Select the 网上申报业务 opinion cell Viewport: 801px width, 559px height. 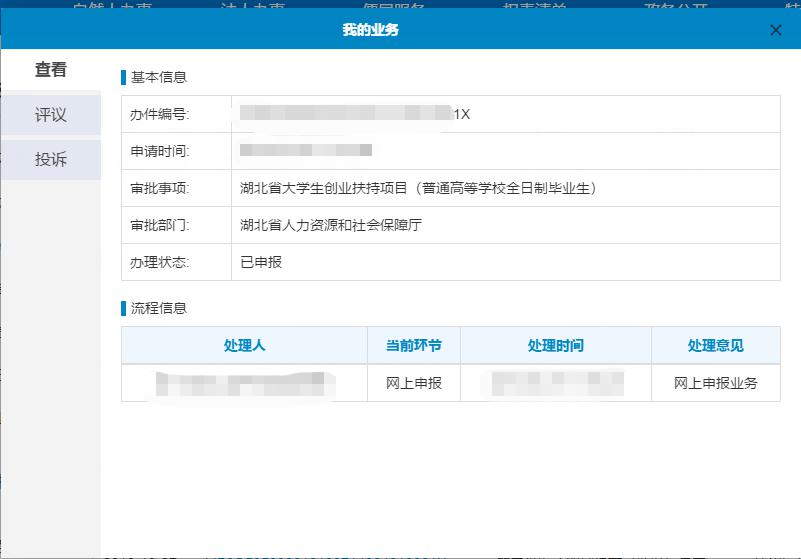tap(716, 383)
